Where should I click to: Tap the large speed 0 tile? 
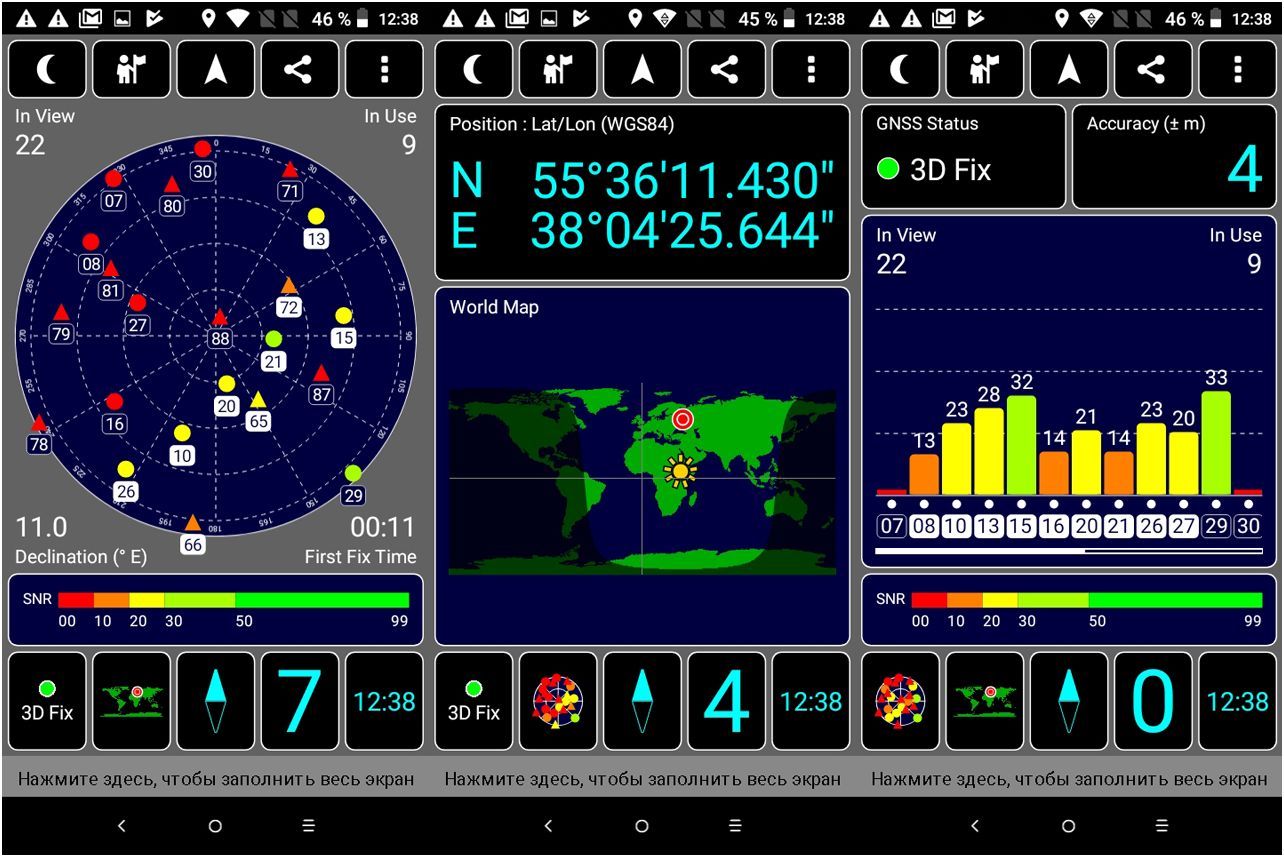pos(1153,701)
